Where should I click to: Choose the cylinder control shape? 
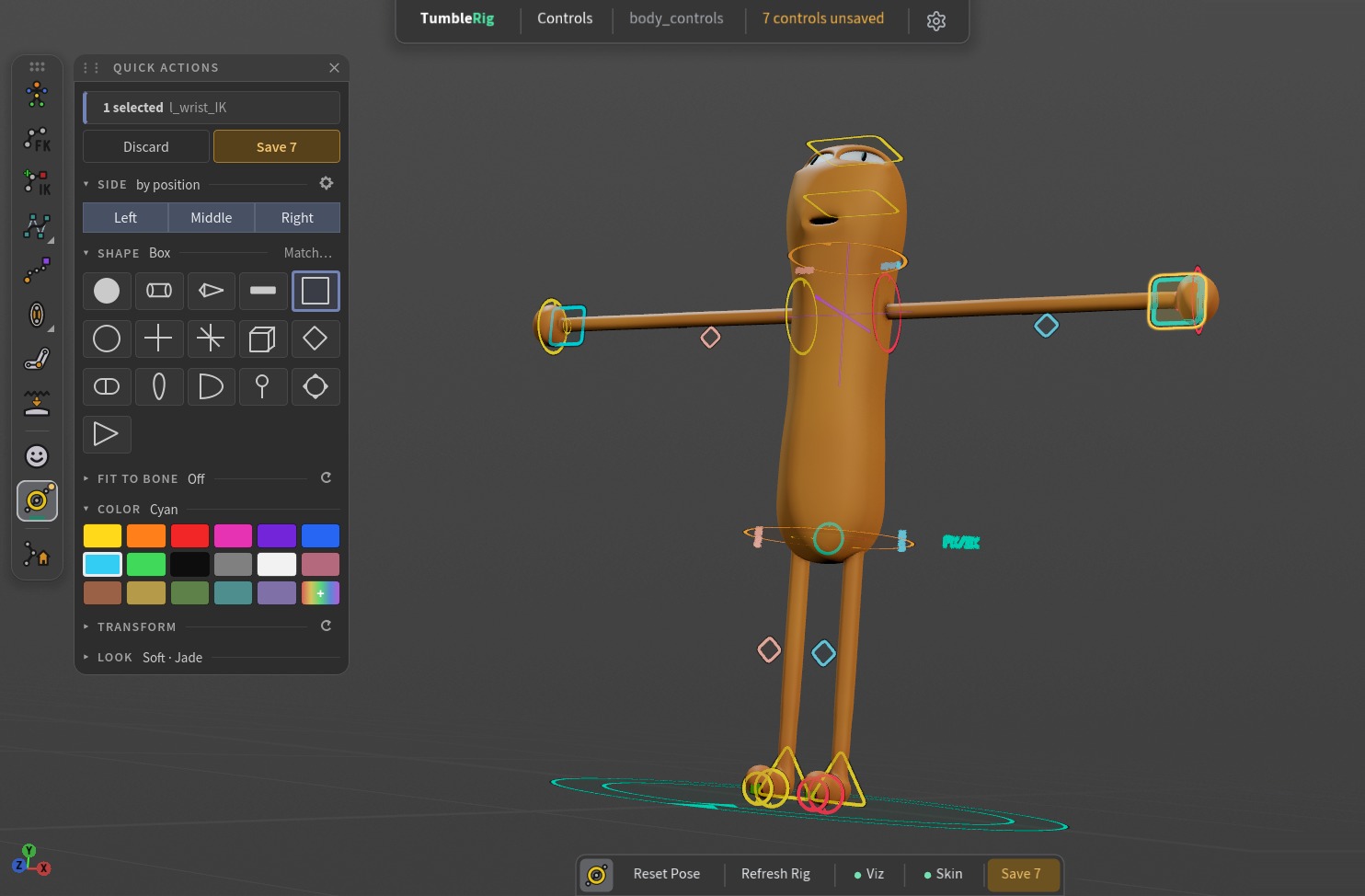pyautogui.click(x=159, y=291)
